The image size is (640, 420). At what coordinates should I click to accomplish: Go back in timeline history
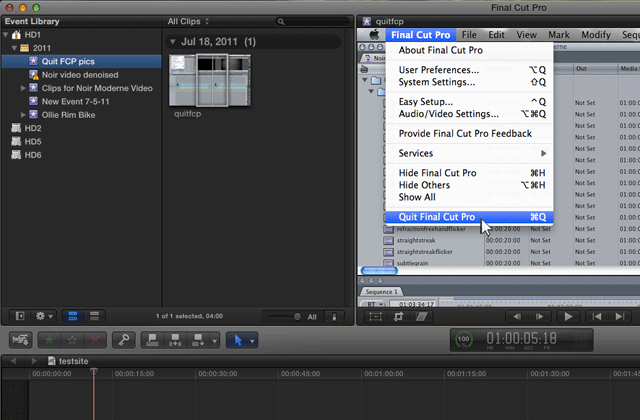point(13,361)
